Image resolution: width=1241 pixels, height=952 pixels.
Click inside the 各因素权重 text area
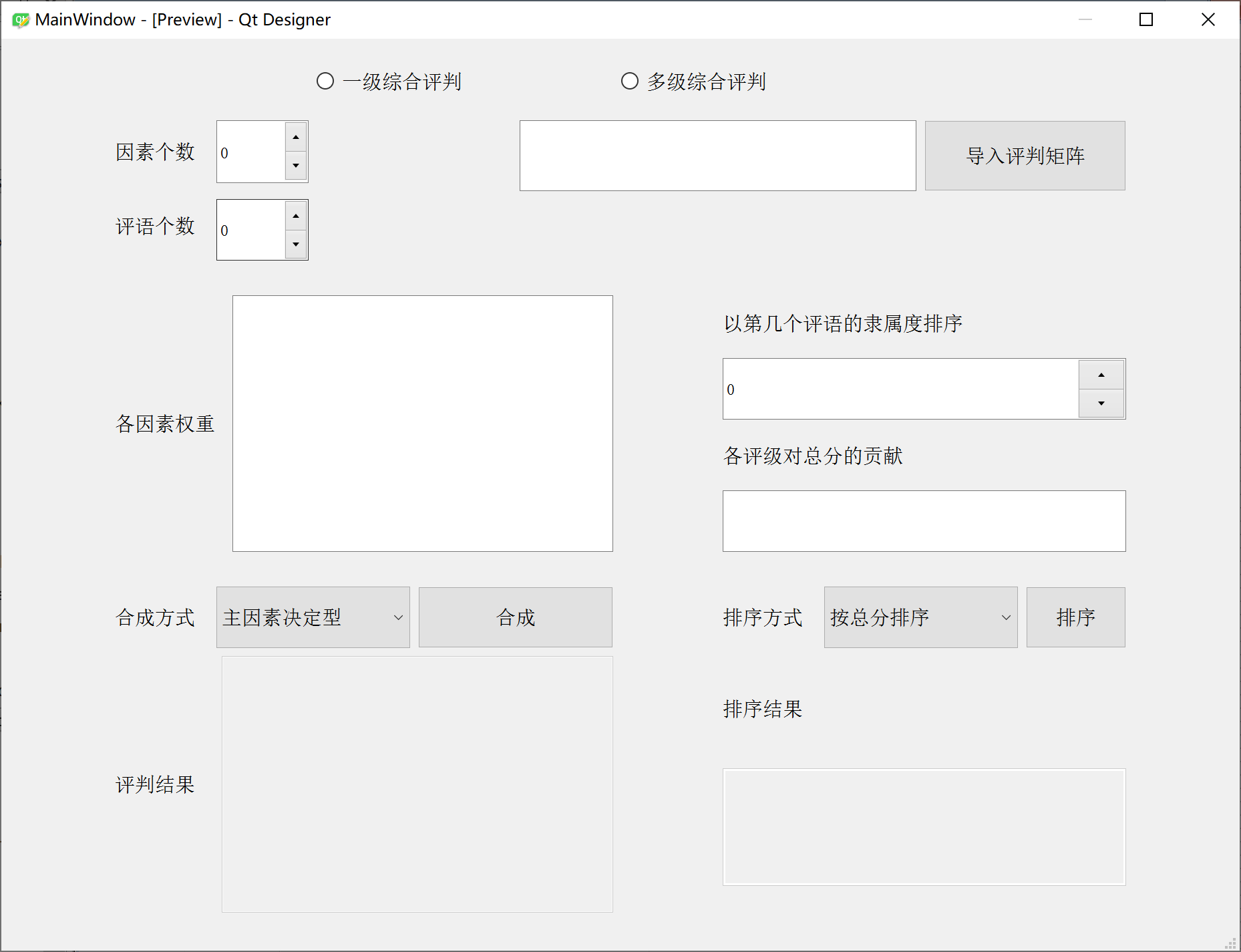click(422, 422)
